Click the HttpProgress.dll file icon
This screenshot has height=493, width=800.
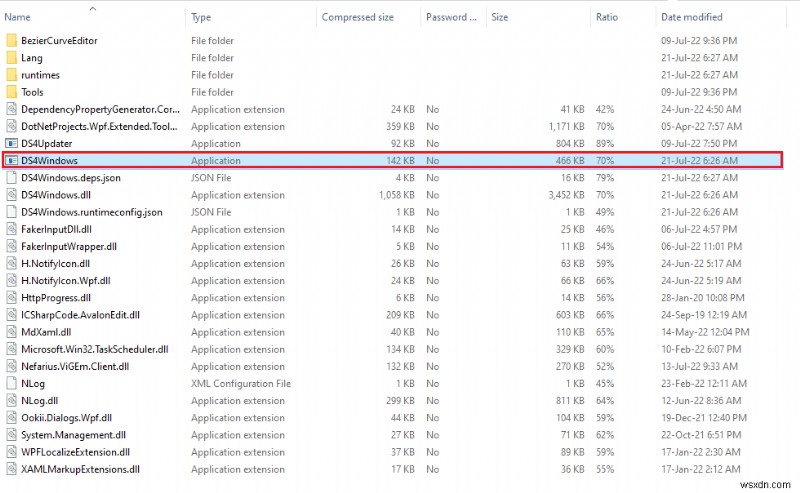click(x=11, y=298)
